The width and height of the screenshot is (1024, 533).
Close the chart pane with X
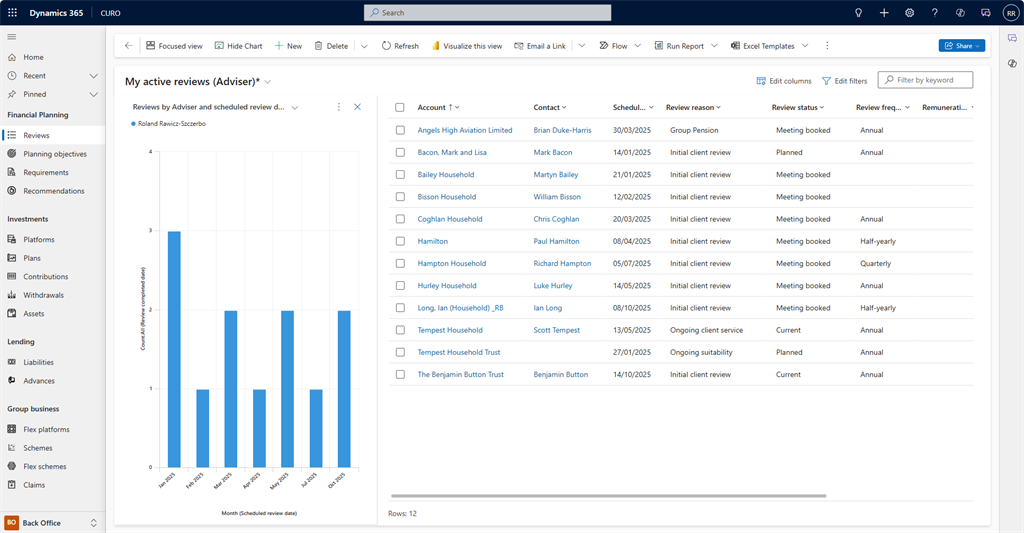(357, 107)
